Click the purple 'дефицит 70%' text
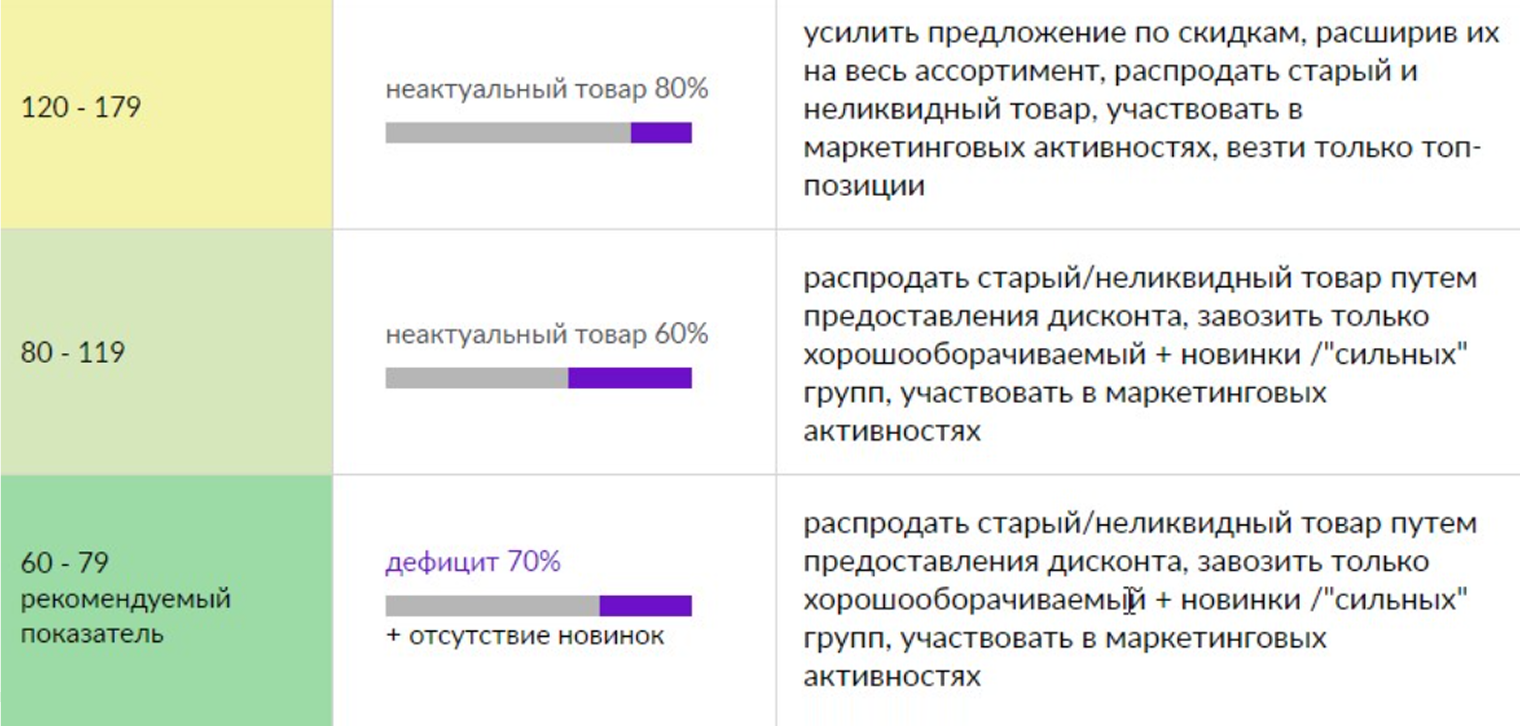 pyautogui.click(x=473, y=562)
